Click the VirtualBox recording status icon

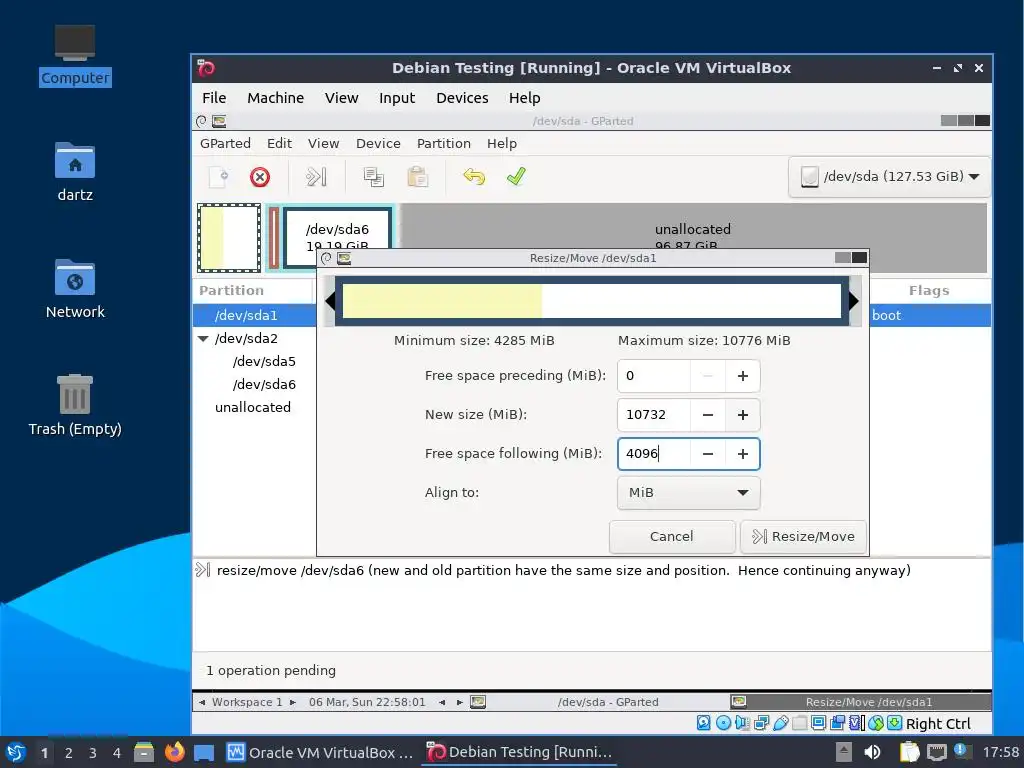[x=837, y=723]
